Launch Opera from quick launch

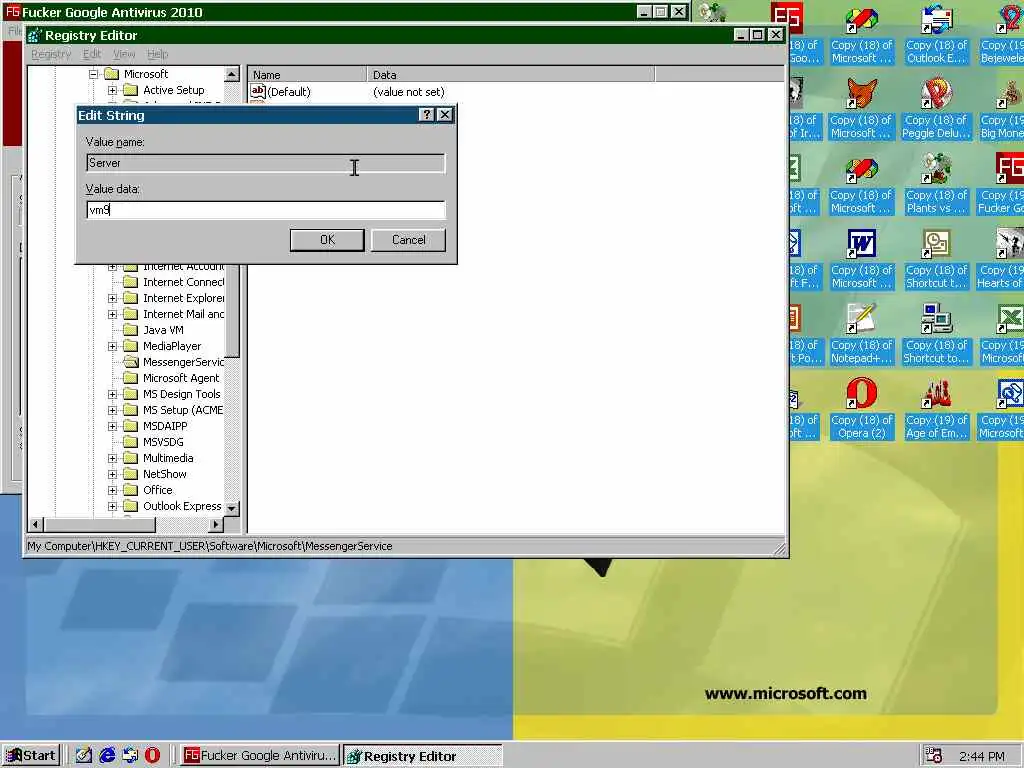[x=152, y=756]
